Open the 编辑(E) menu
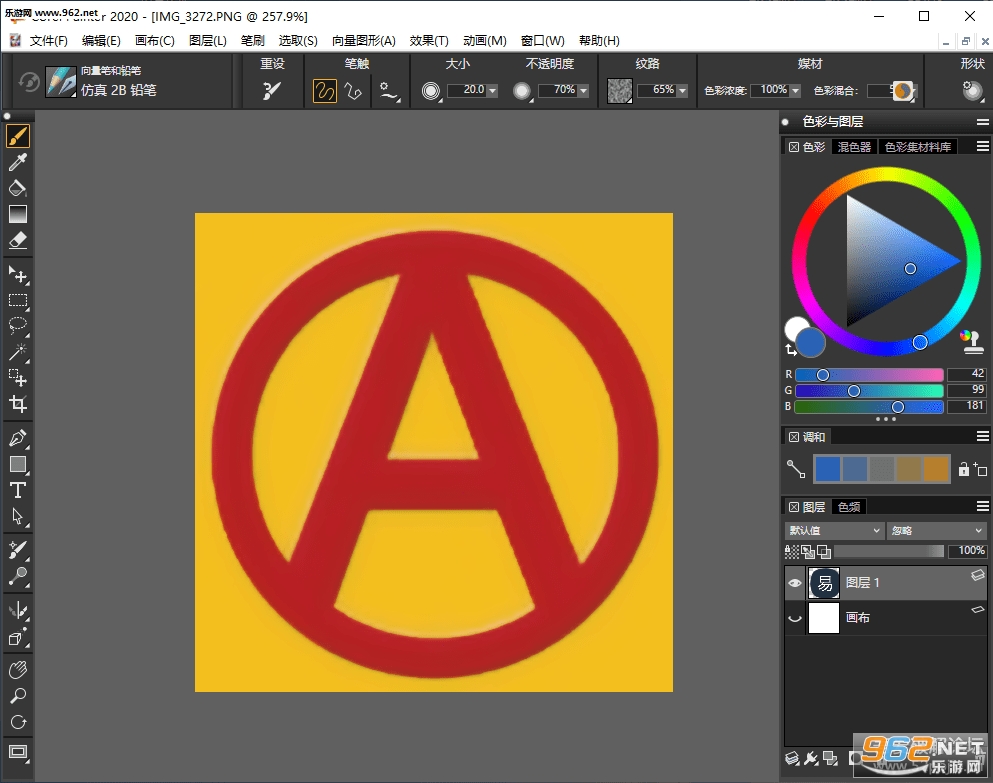Screen dimensions: 993x783 (101, 41)
